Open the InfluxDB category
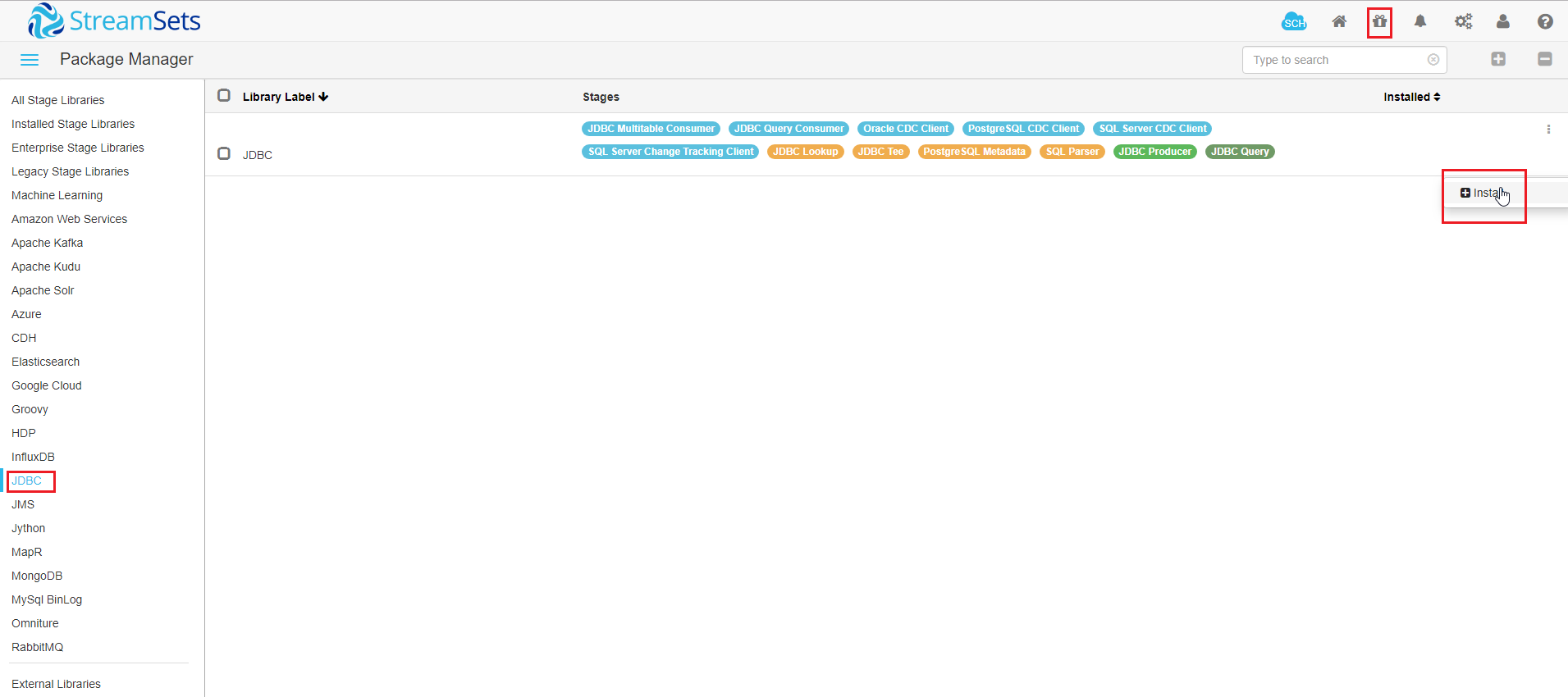Image resolution: width=1568 pixels, height=697 pixels. pos(34,457)
